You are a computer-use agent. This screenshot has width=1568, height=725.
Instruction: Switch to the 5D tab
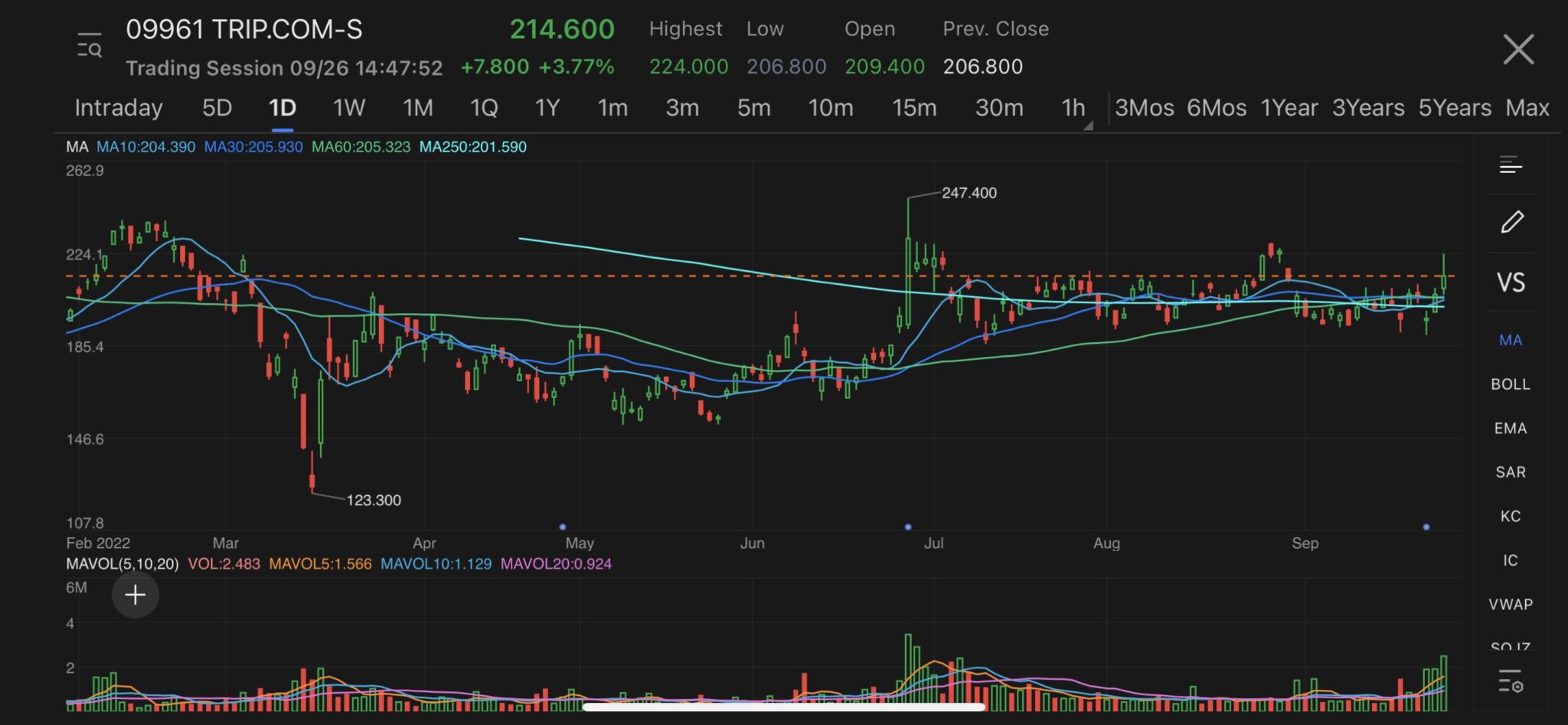[217, 108]
